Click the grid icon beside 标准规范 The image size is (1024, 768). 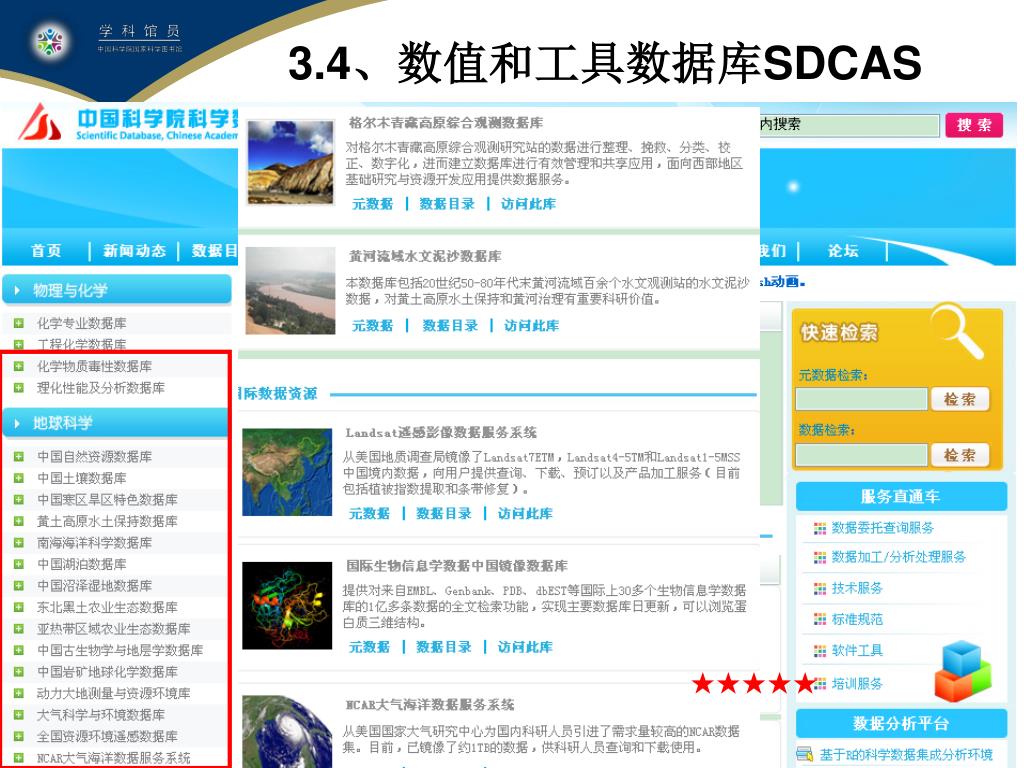[820, 619]
